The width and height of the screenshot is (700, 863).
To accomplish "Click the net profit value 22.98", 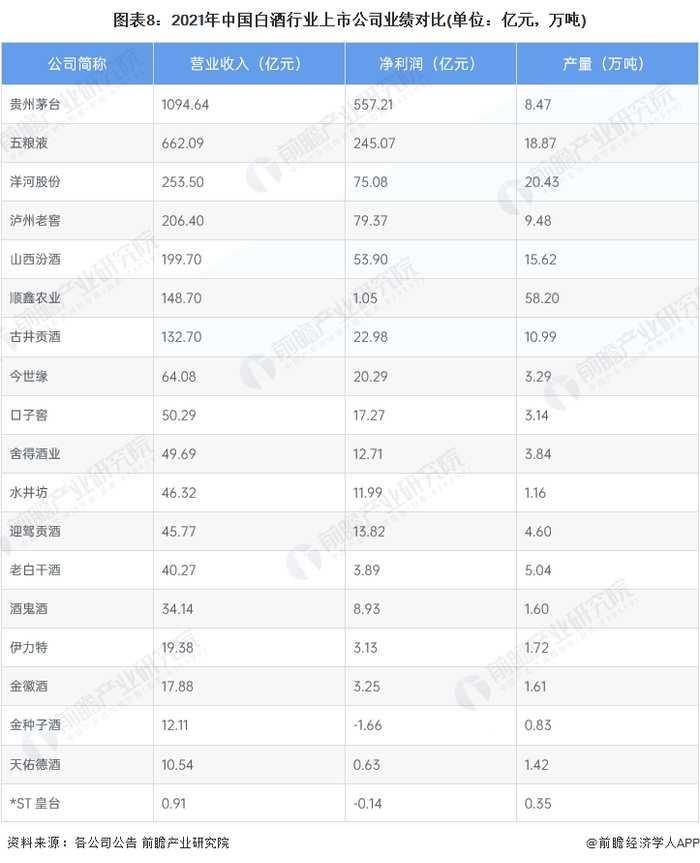I will pos(370,336).
